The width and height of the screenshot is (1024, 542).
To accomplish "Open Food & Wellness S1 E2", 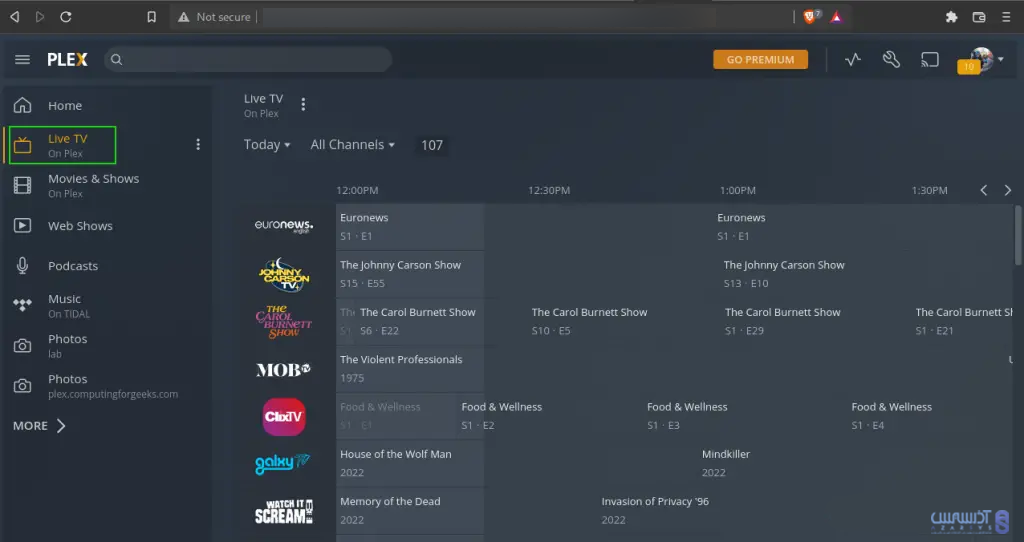I will [x=549, y=416].
